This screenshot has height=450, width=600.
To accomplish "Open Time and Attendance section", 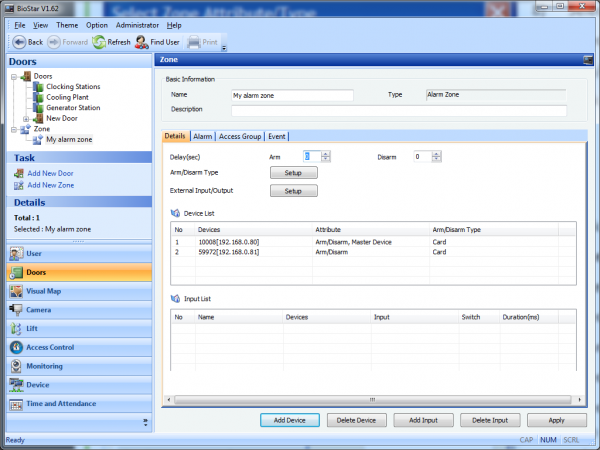I will (x=60, y=404).
